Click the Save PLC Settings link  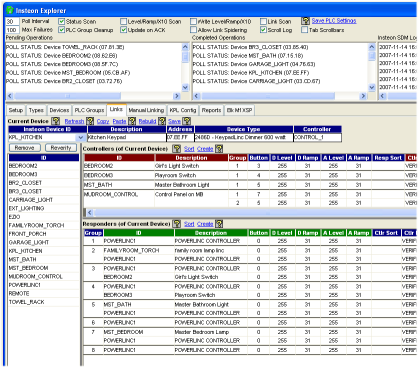coord(334,21)
